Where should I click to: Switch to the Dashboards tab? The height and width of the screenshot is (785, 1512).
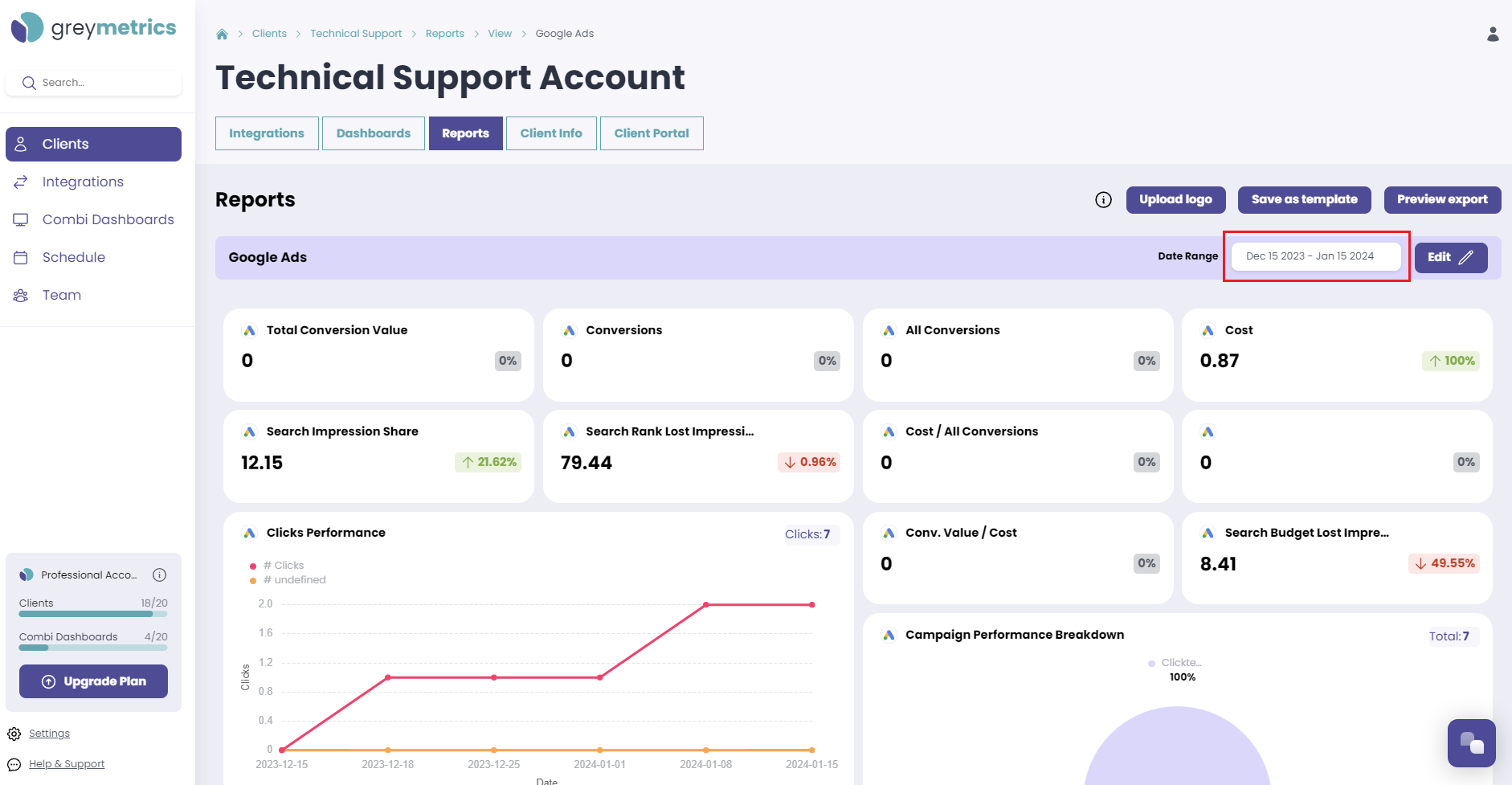click(374, 133)
